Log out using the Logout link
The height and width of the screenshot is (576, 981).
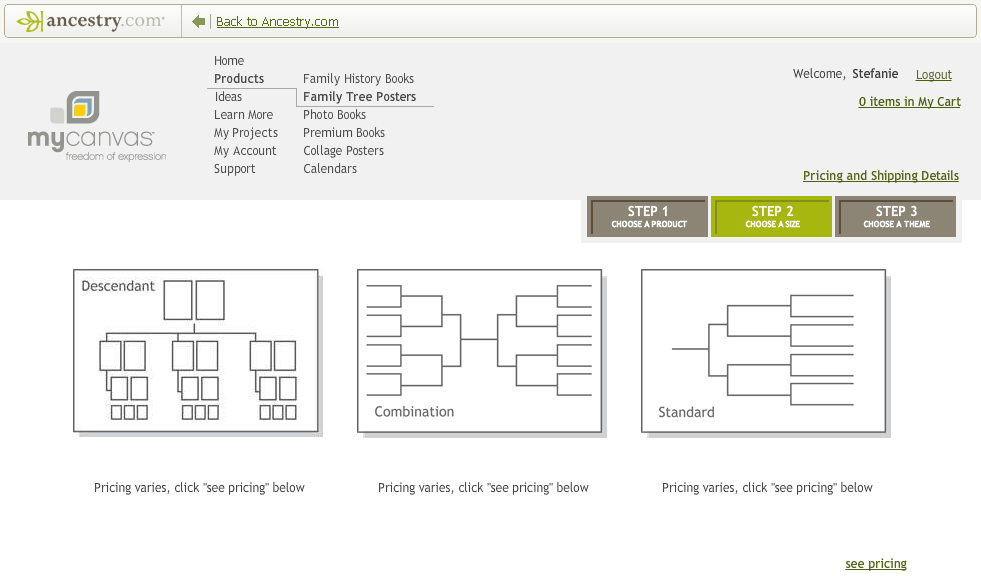point(933,75)
